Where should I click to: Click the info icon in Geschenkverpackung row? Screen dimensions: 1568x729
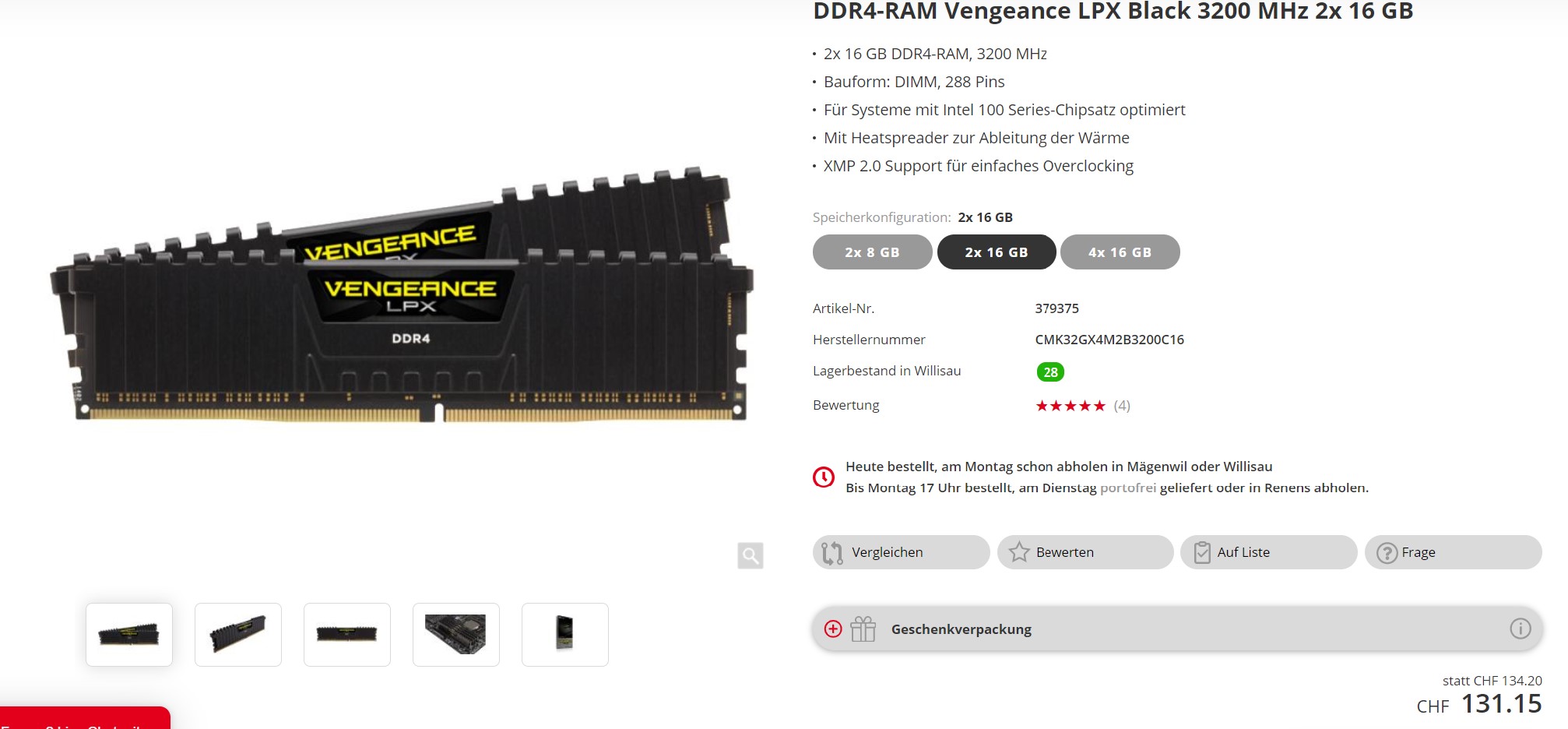(x=1521, y=629)
